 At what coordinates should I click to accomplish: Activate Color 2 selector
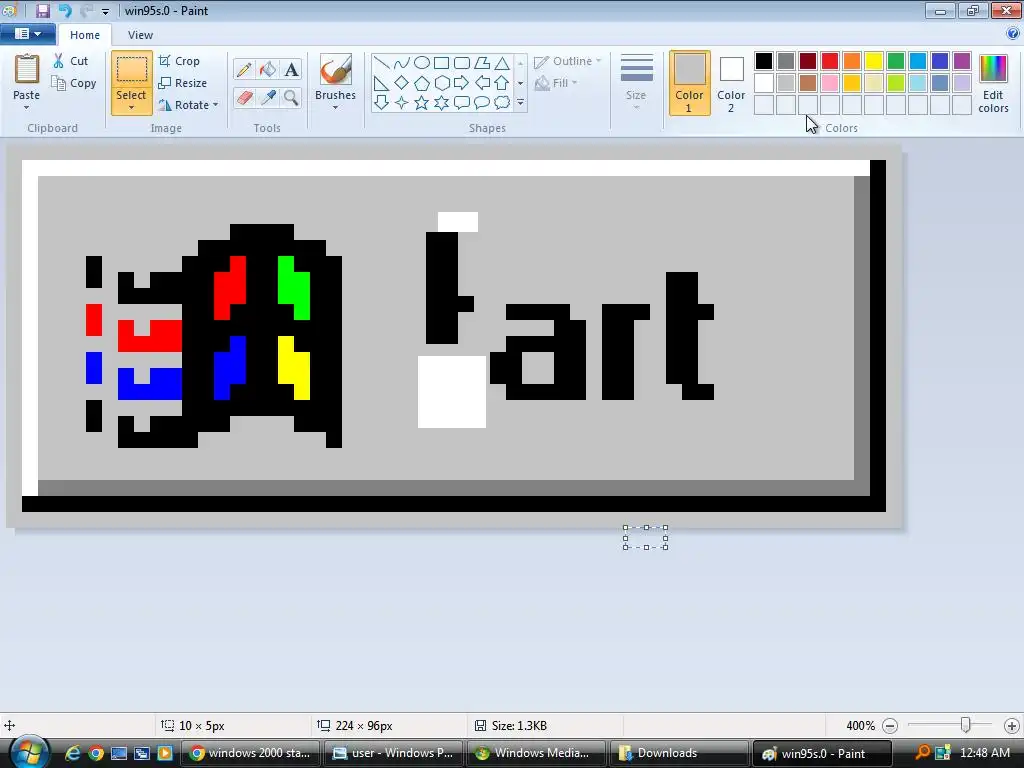pos(731,83)
